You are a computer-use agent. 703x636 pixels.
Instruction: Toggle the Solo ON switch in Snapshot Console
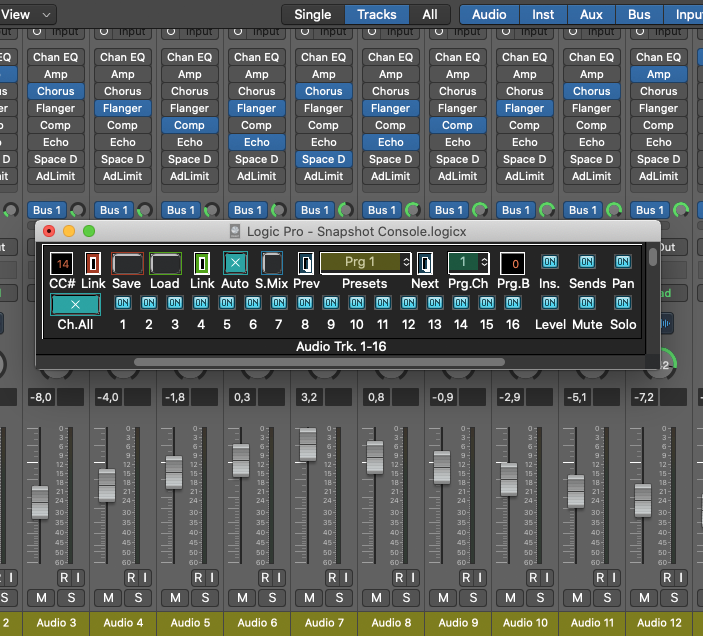[623, 303]
